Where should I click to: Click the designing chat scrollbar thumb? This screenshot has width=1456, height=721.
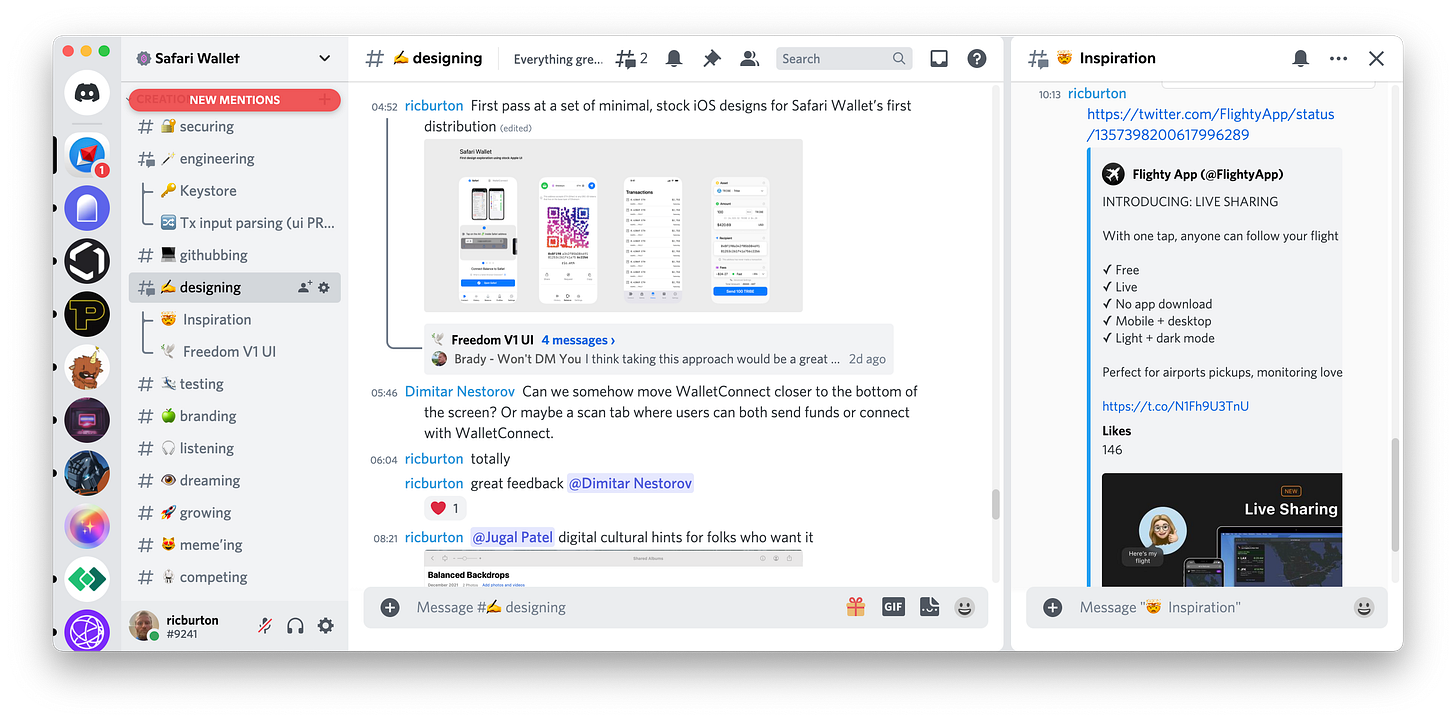[x=996, y=504]
